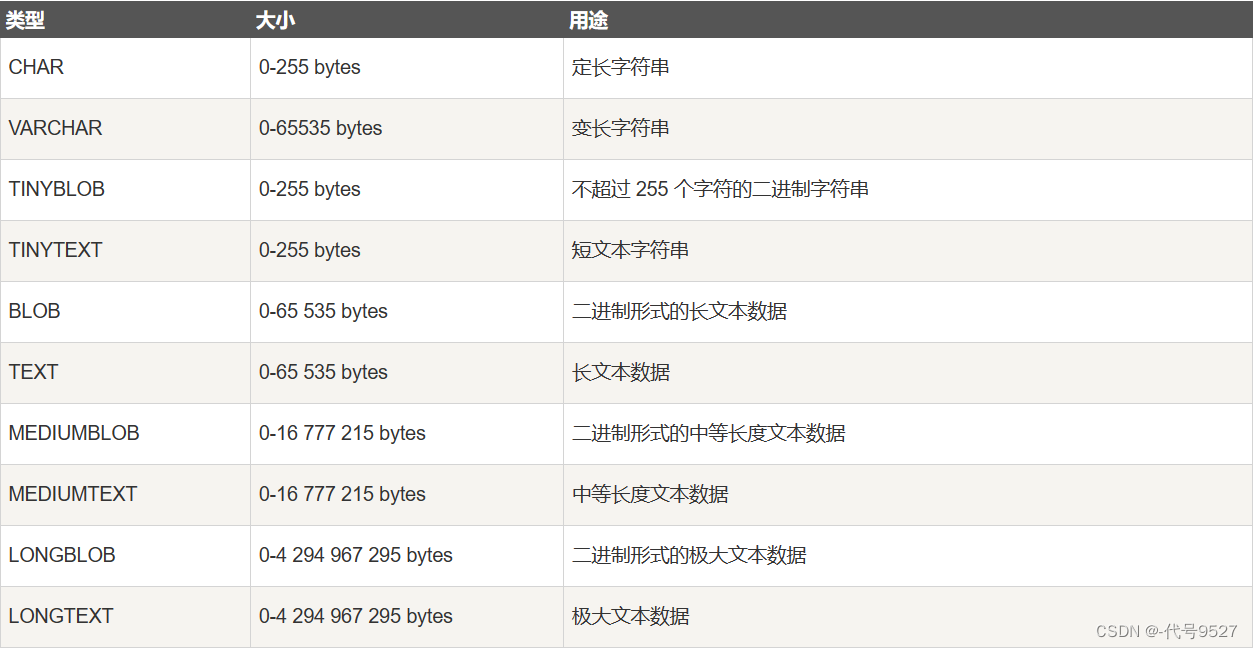Screen dimensions: 1253x649
Task: Click the 二进制形式的长文本数据 description
Action: (679, 311)
